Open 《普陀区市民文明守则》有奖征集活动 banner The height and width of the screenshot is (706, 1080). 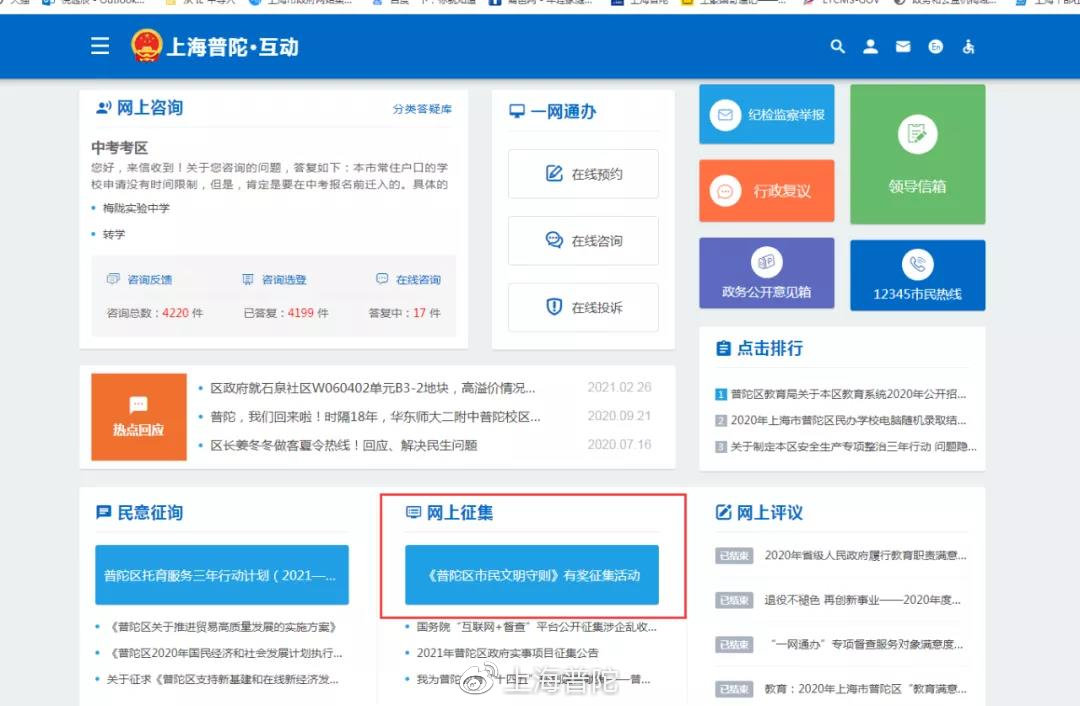pyautogui.click(x=532, y=575)
